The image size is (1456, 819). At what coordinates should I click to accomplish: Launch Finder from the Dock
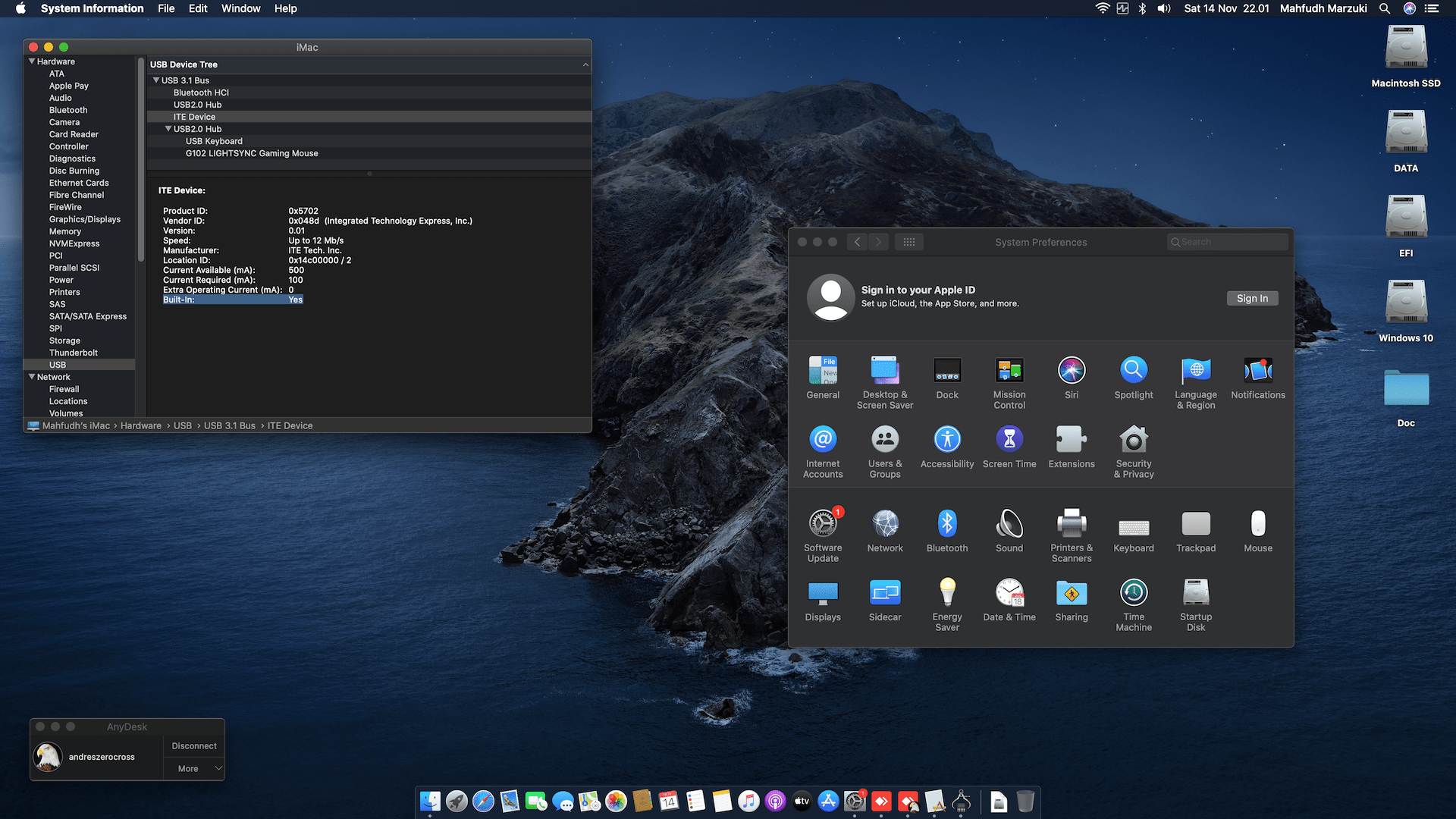(x=430, y=801)
